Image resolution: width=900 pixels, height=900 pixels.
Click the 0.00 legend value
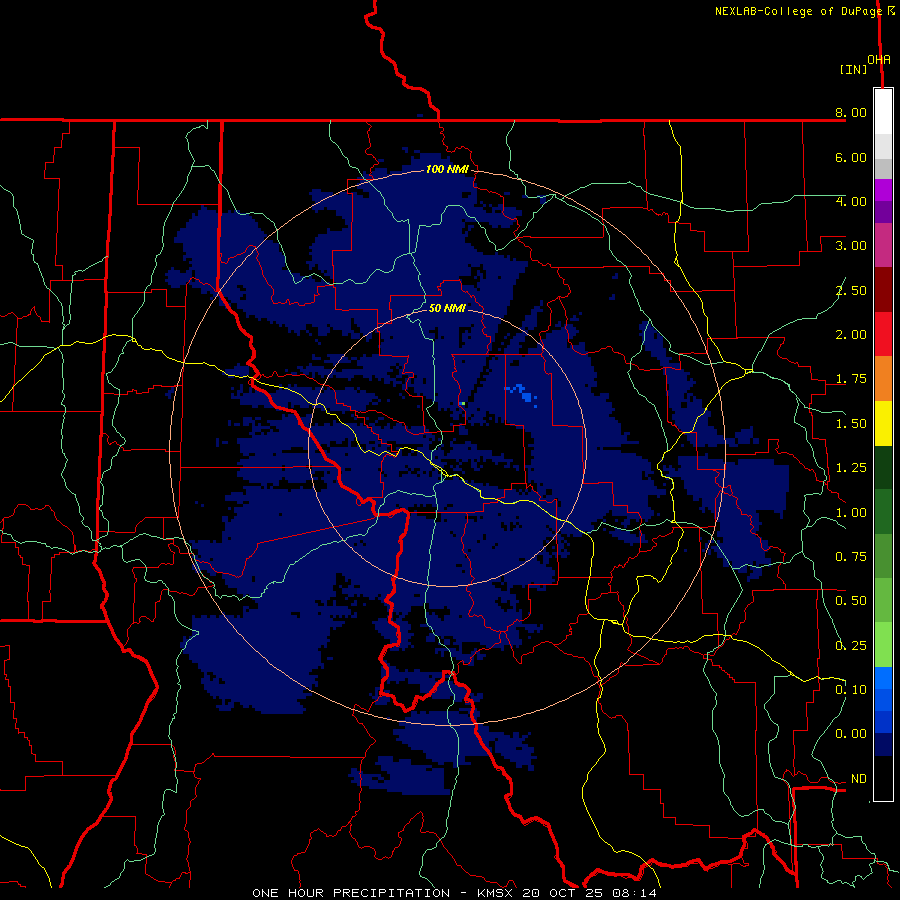(851, 734)
